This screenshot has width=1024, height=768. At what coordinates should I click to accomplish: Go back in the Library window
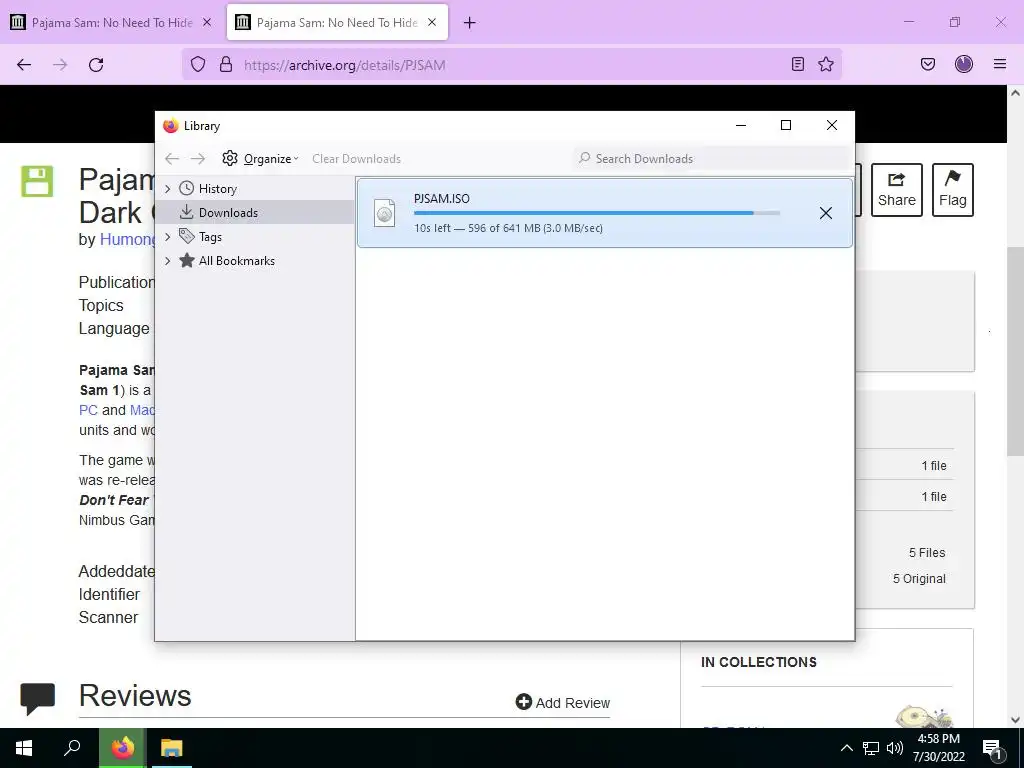coord(172,159)
